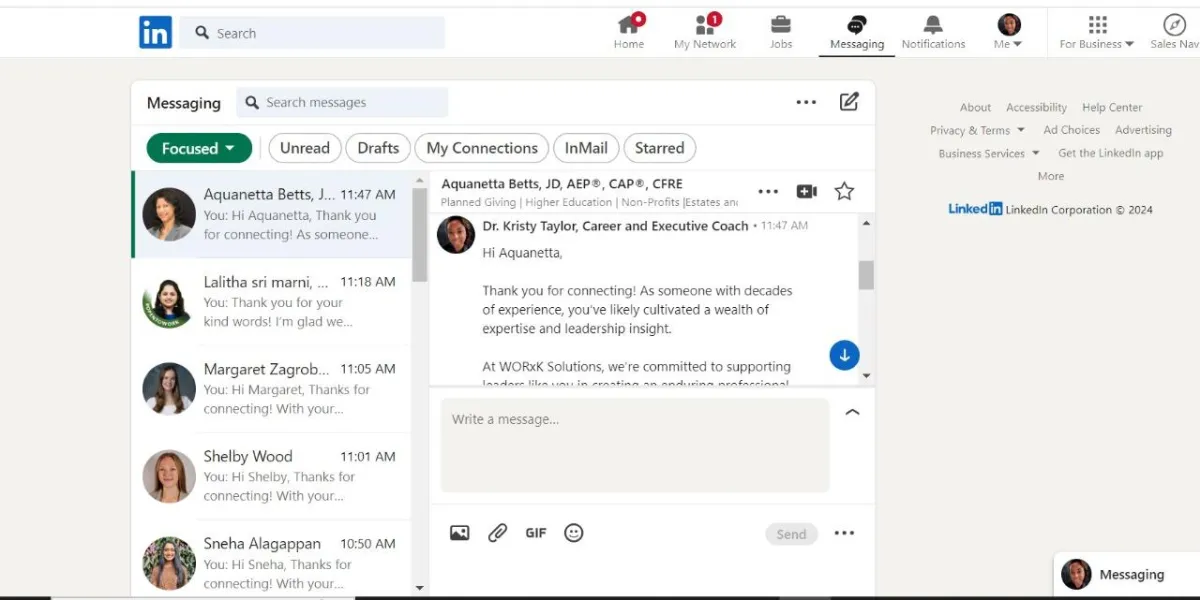Viewport: 1200px width, 600px height.
Task: Expand the compose box chevron
Action: point(852,412)
